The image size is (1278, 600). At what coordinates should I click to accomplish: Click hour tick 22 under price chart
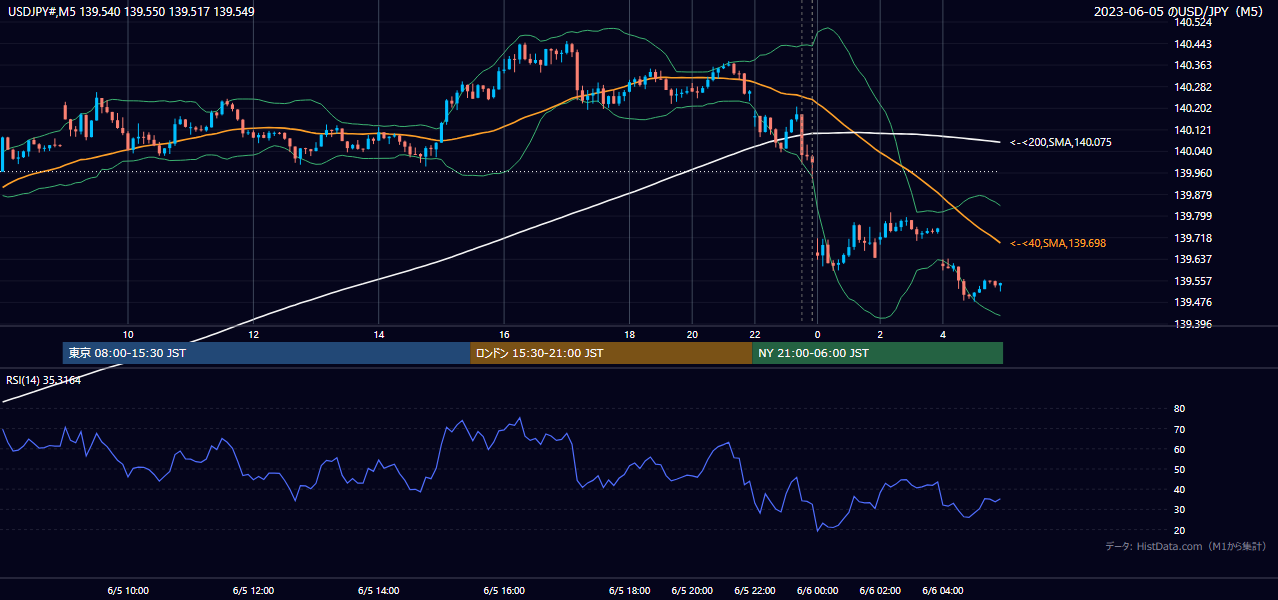click(755, 334)
